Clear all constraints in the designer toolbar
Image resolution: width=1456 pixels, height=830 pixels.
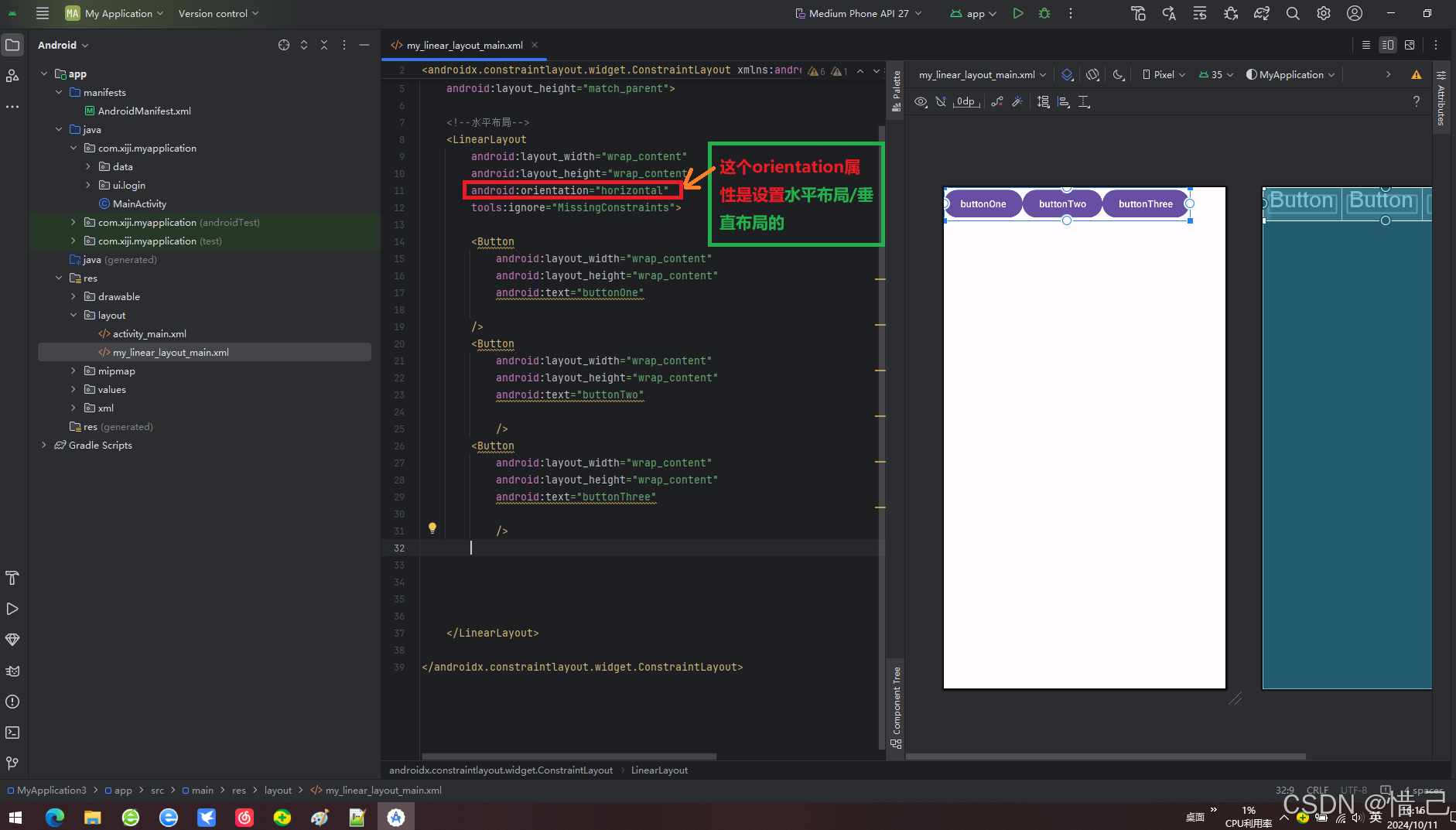click(x=997, y=101)
